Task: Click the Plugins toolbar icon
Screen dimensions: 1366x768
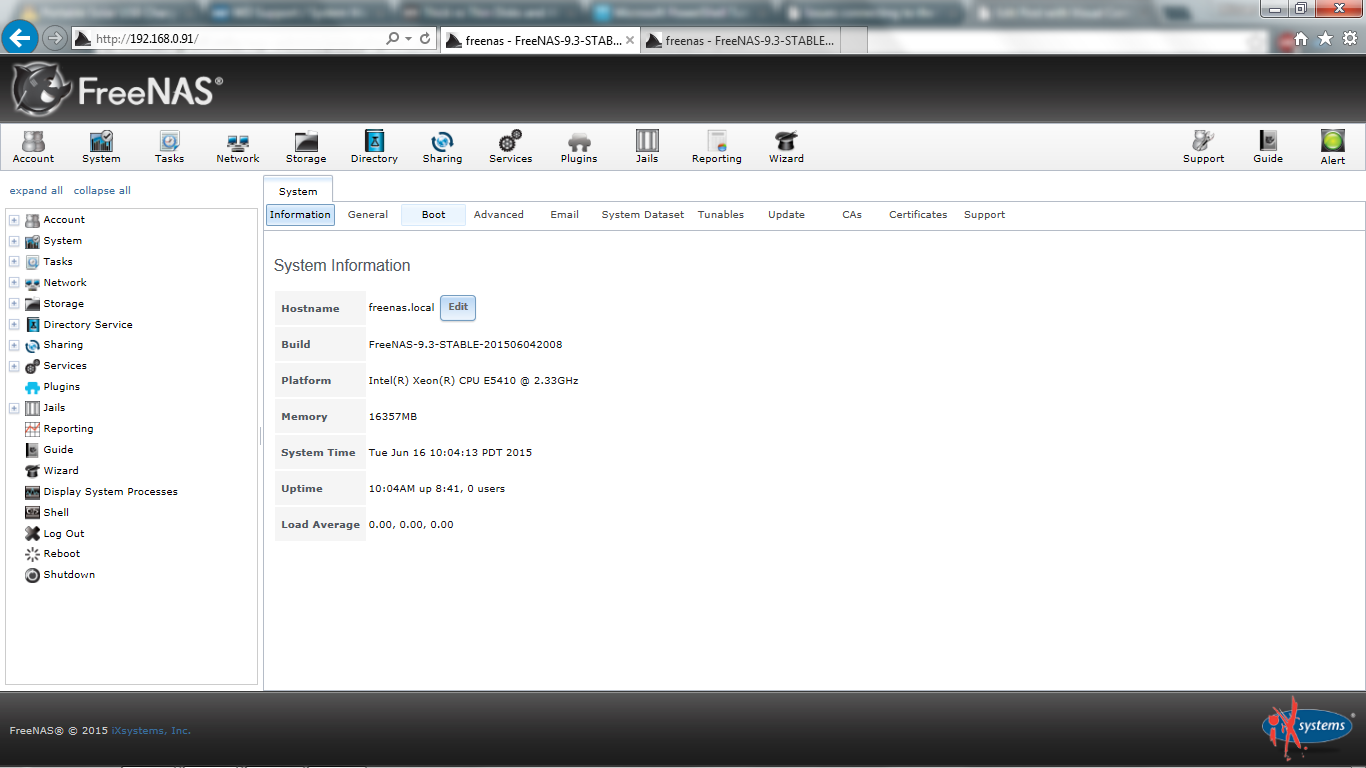Action: coord(579,146)
